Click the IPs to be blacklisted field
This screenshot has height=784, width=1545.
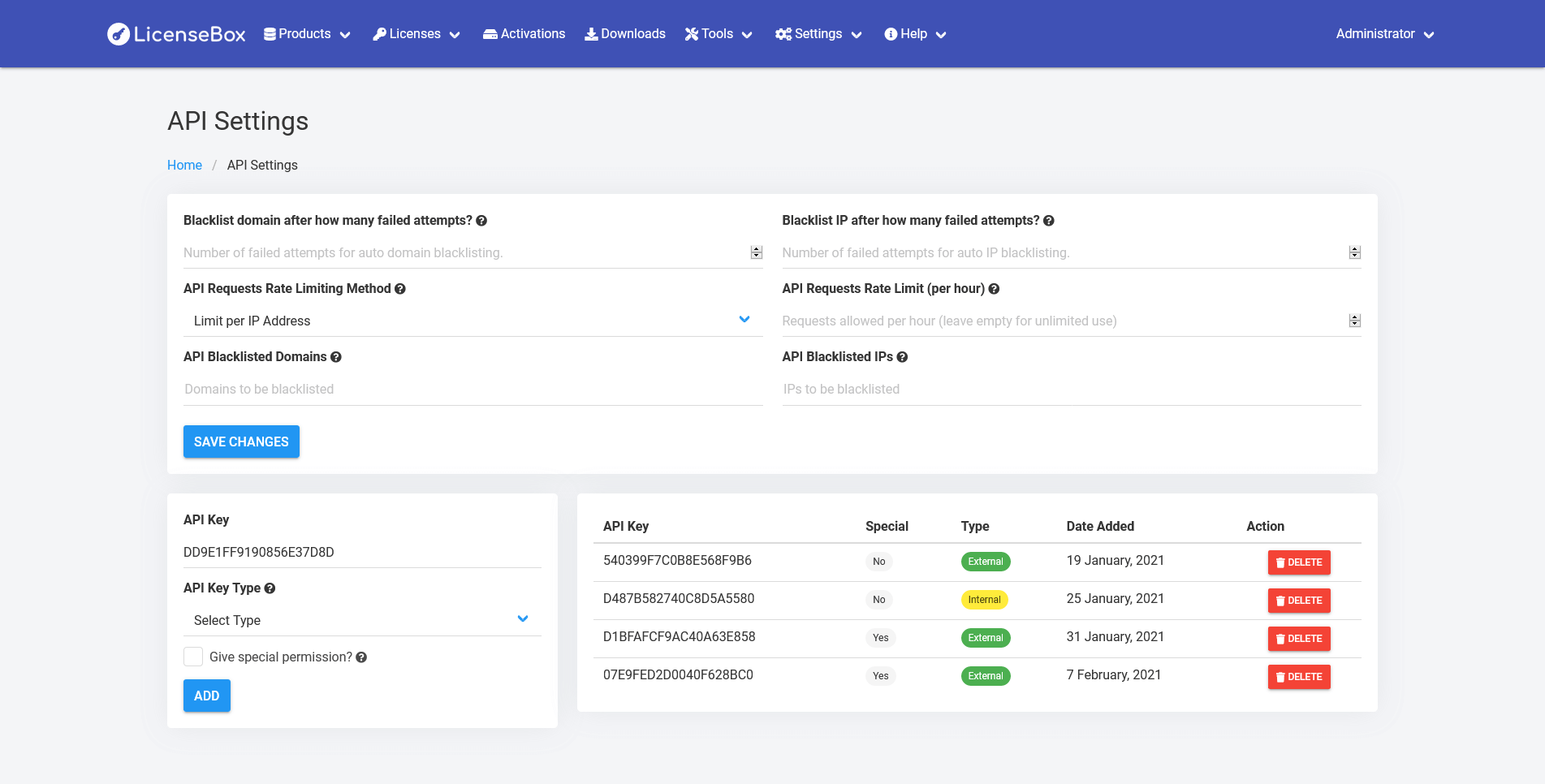coord(1072,390)
